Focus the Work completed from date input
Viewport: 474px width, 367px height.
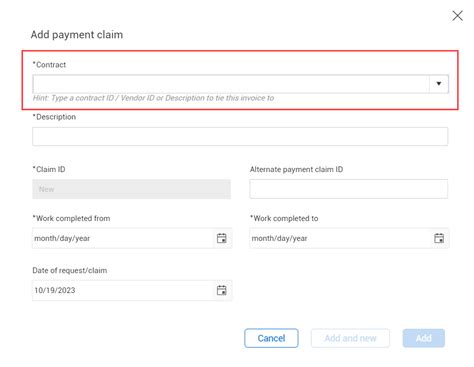point(123,238)
